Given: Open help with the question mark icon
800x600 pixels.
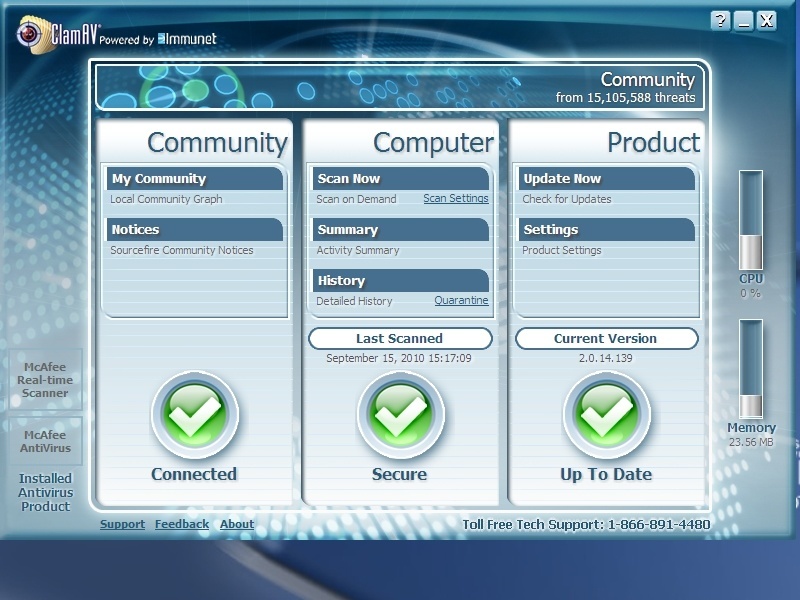Looking at the screenshot, I should point(720,21).
